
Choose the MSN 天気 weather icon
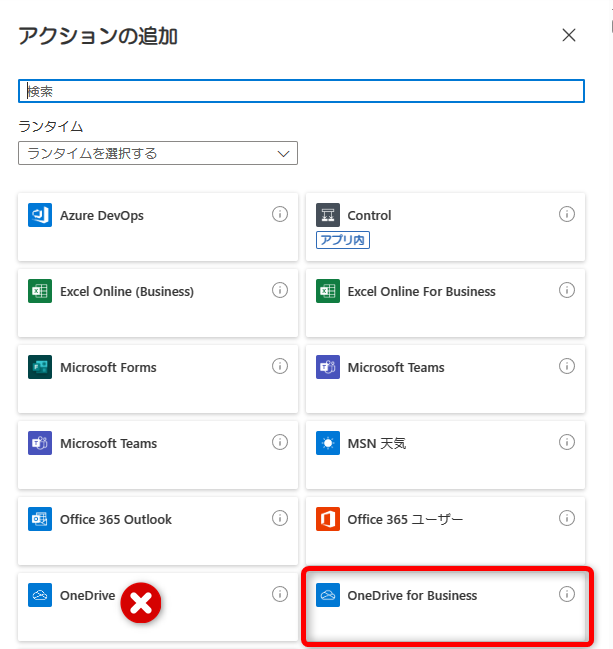(x=328, y=443)
